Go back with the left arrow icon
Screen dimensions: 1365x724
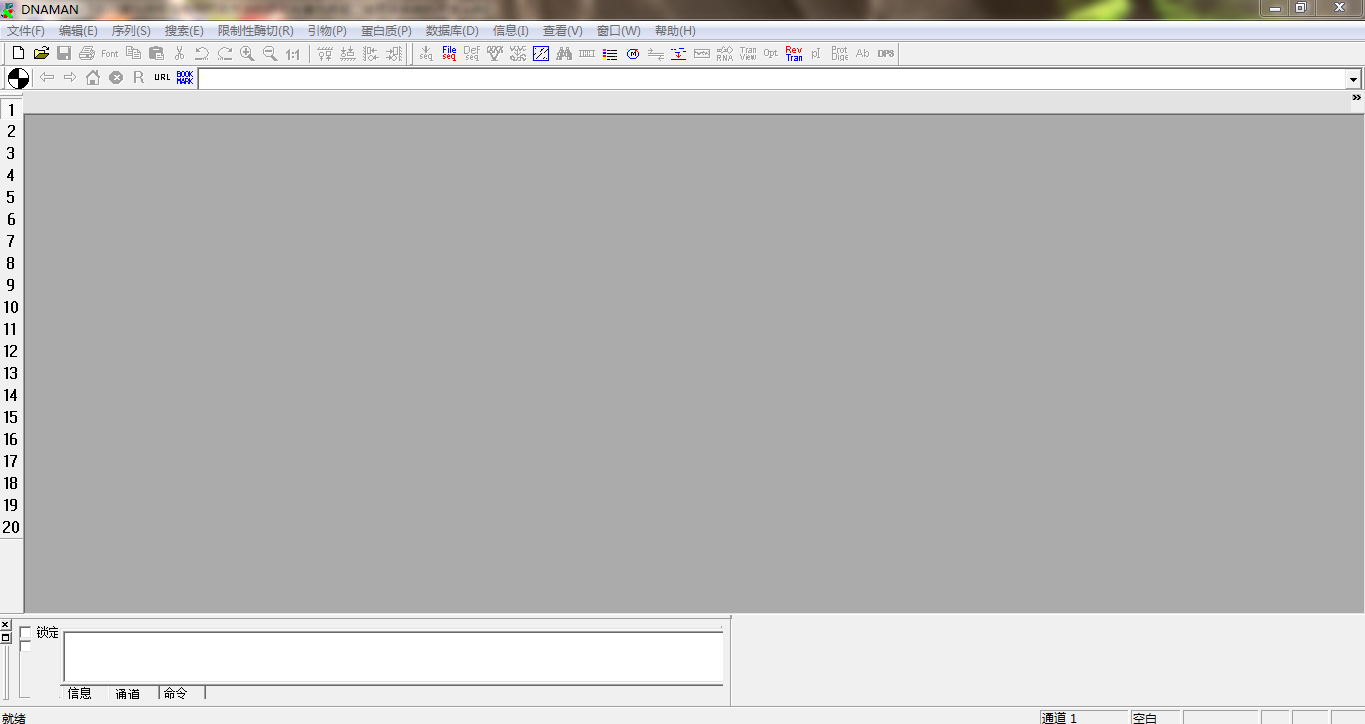tap(47, 77)
